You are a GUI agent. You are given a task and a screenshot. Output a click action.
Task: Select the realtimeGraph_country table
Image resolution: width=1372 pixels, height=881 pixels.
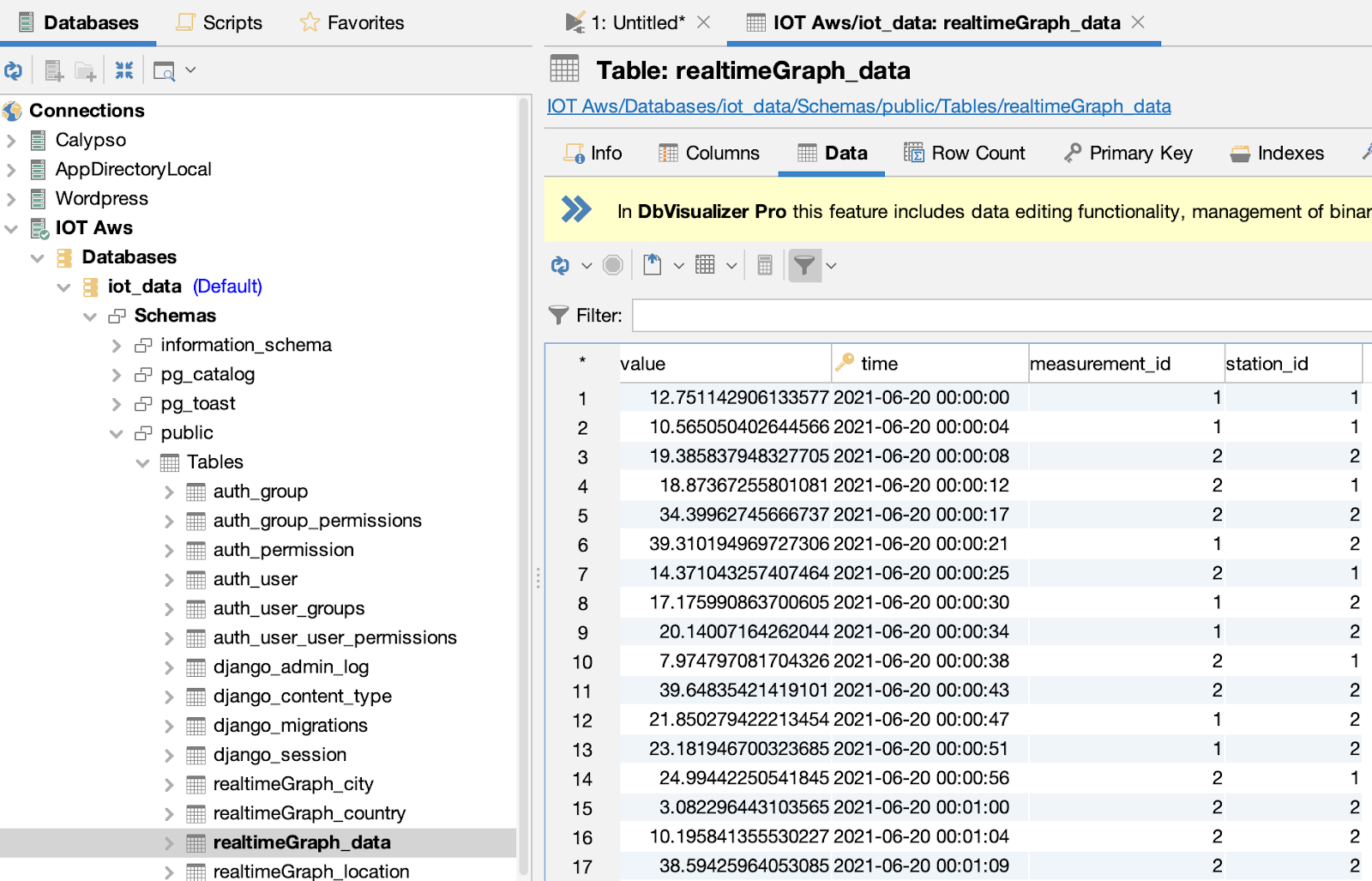310,813
